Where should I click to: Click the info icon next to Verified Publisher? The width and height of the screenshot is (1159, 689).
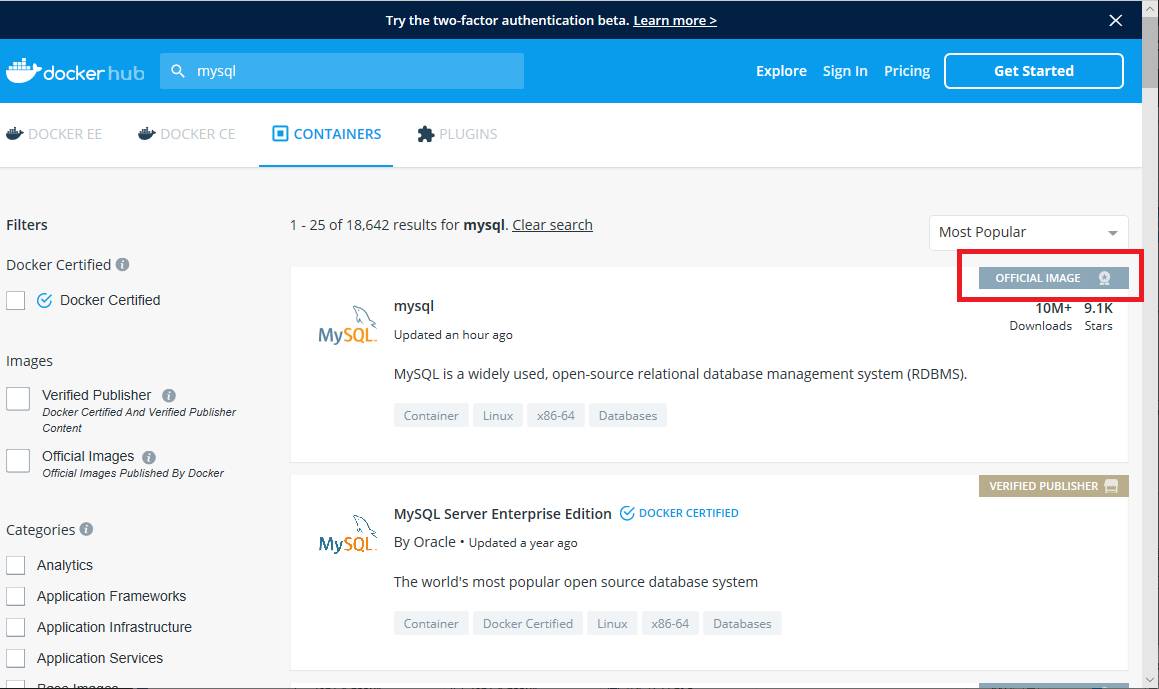tap(169, 396)
